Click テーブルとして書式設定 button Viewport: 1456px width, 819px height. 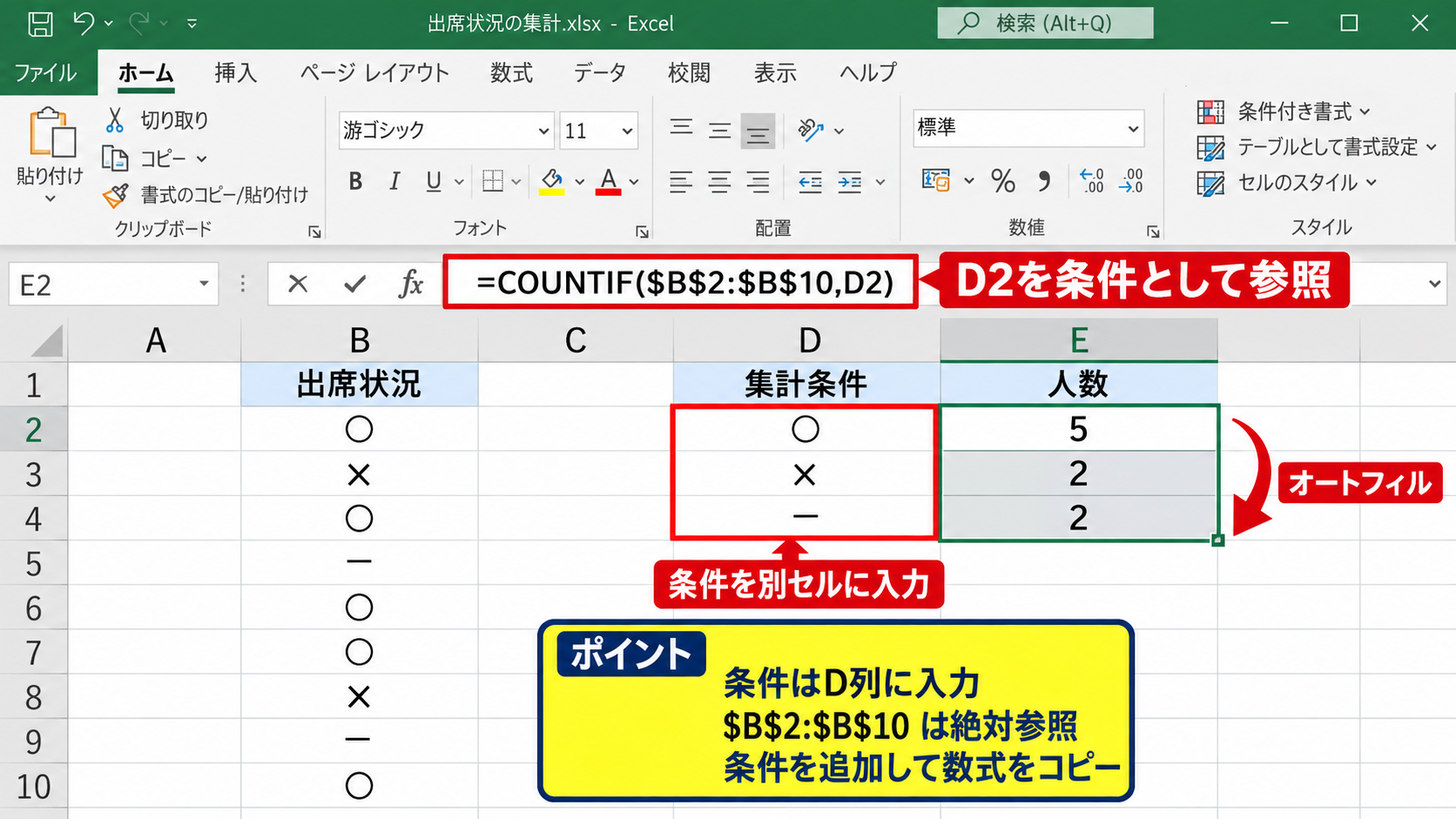coord(1317,147)
